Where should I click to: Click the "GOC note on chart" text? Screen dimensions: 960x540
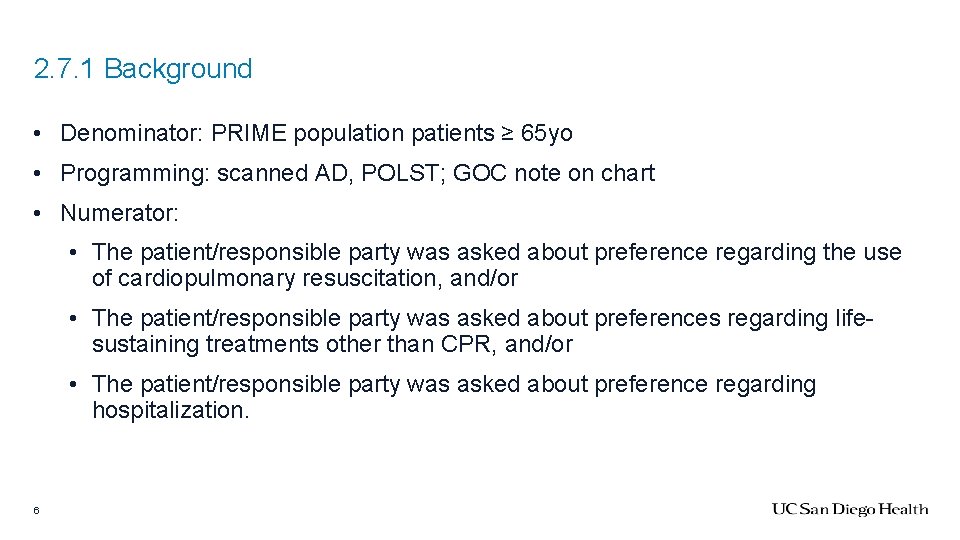(554, 173)
